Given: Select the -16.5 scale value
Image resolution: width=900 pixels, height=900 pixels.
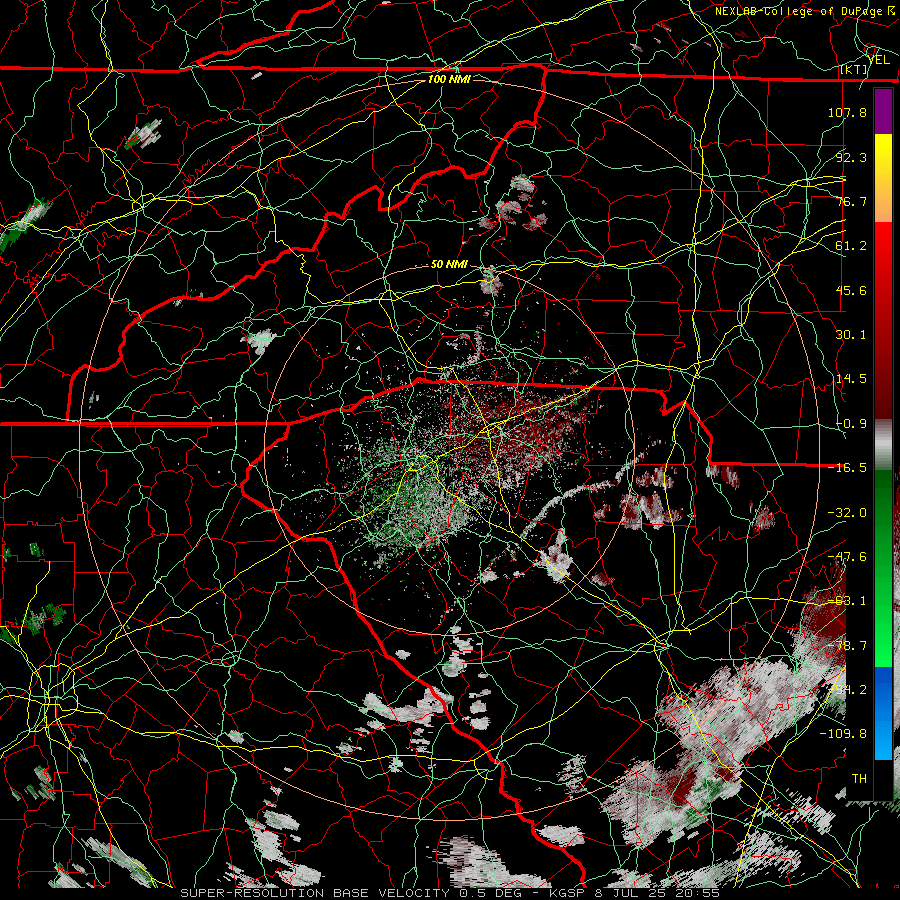Looking at the screenshot, I should [x=847, y=468].
